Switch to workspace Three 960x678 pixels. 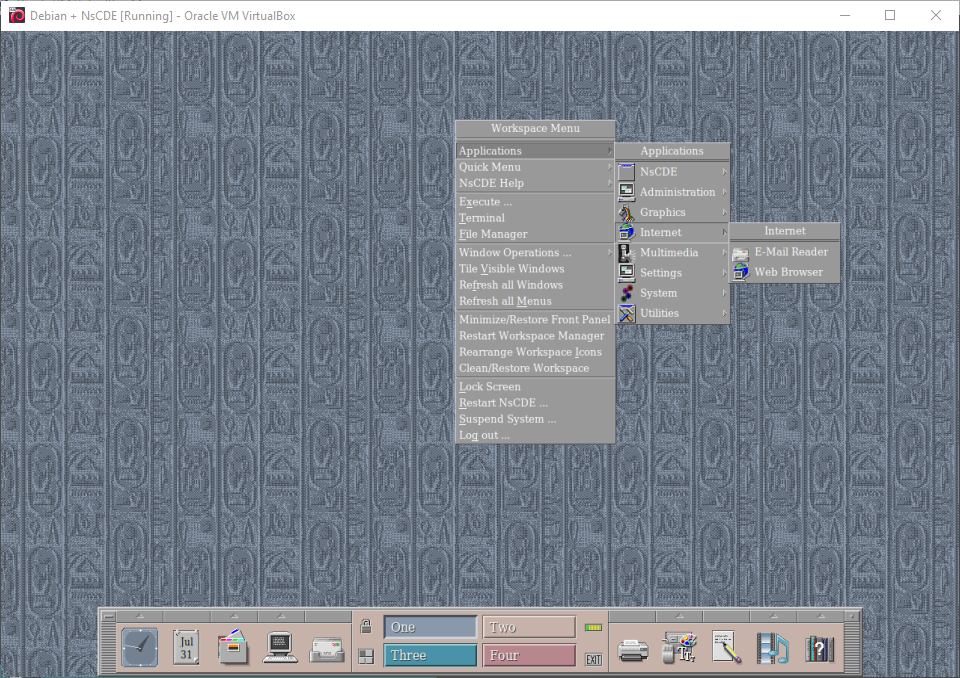pos(430,655)
